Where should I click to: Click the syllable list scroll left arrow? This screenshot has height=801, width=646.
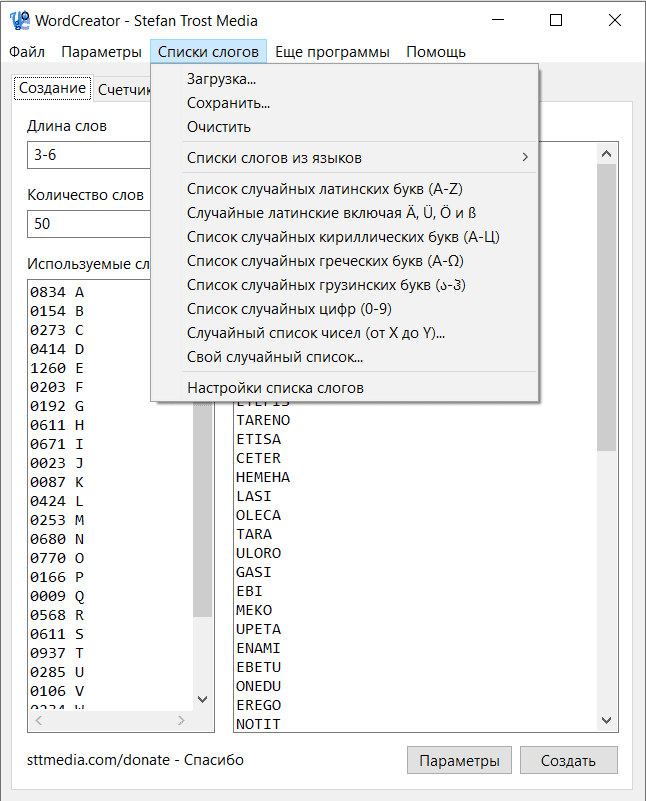39,720
